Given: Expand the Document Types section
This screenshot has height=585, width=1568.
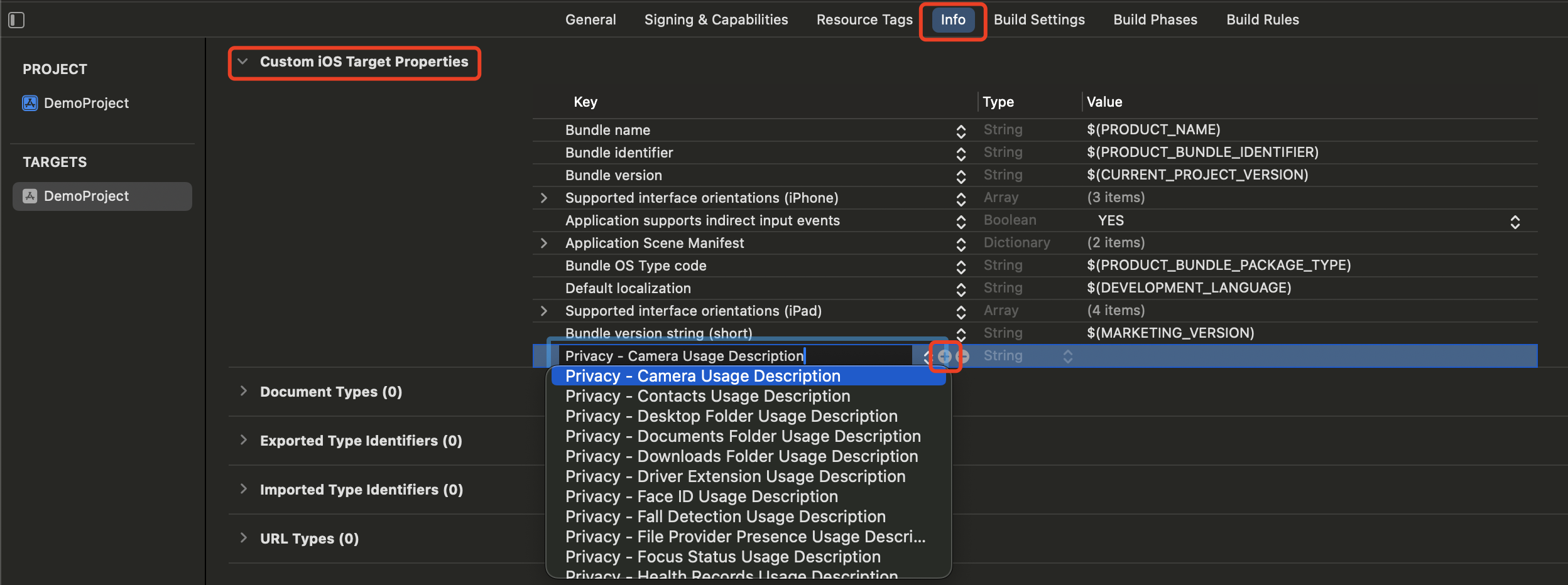Looking at the screenshot, I should pyautogui.click(x=244, y=391).
